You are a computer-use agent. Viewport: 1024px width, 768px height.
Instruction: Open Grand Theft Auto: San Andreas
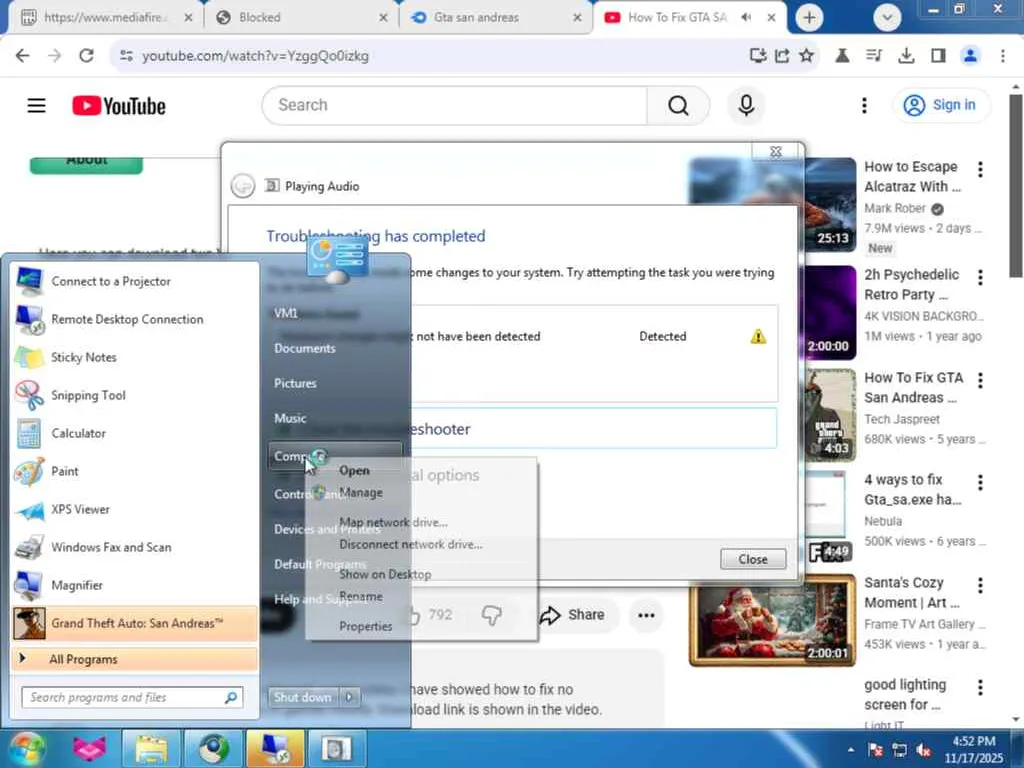135,623
